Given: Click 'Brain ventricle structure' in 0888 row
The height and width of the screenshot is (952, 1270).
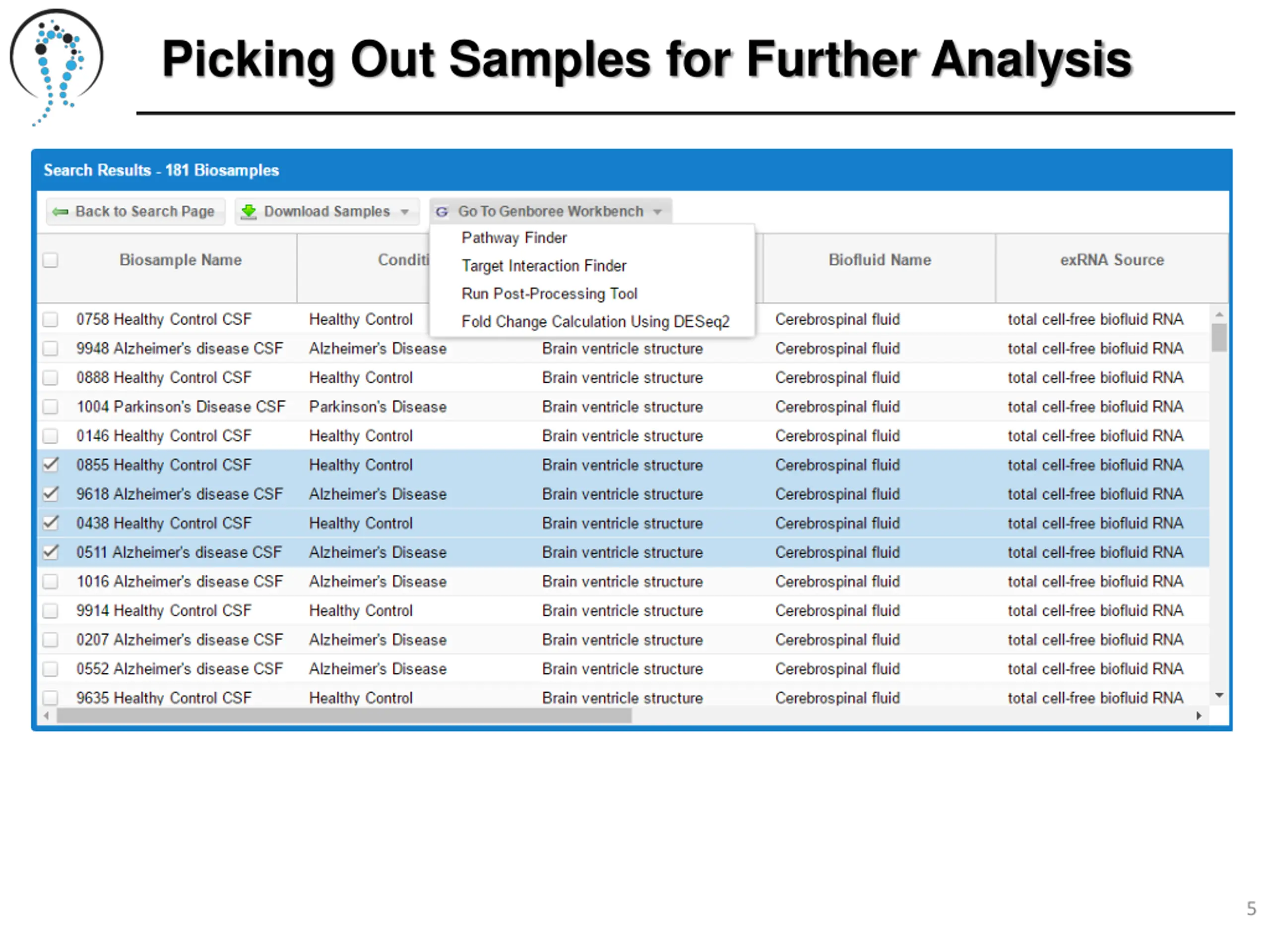Looking at the screenshot, I should (622, 378).
